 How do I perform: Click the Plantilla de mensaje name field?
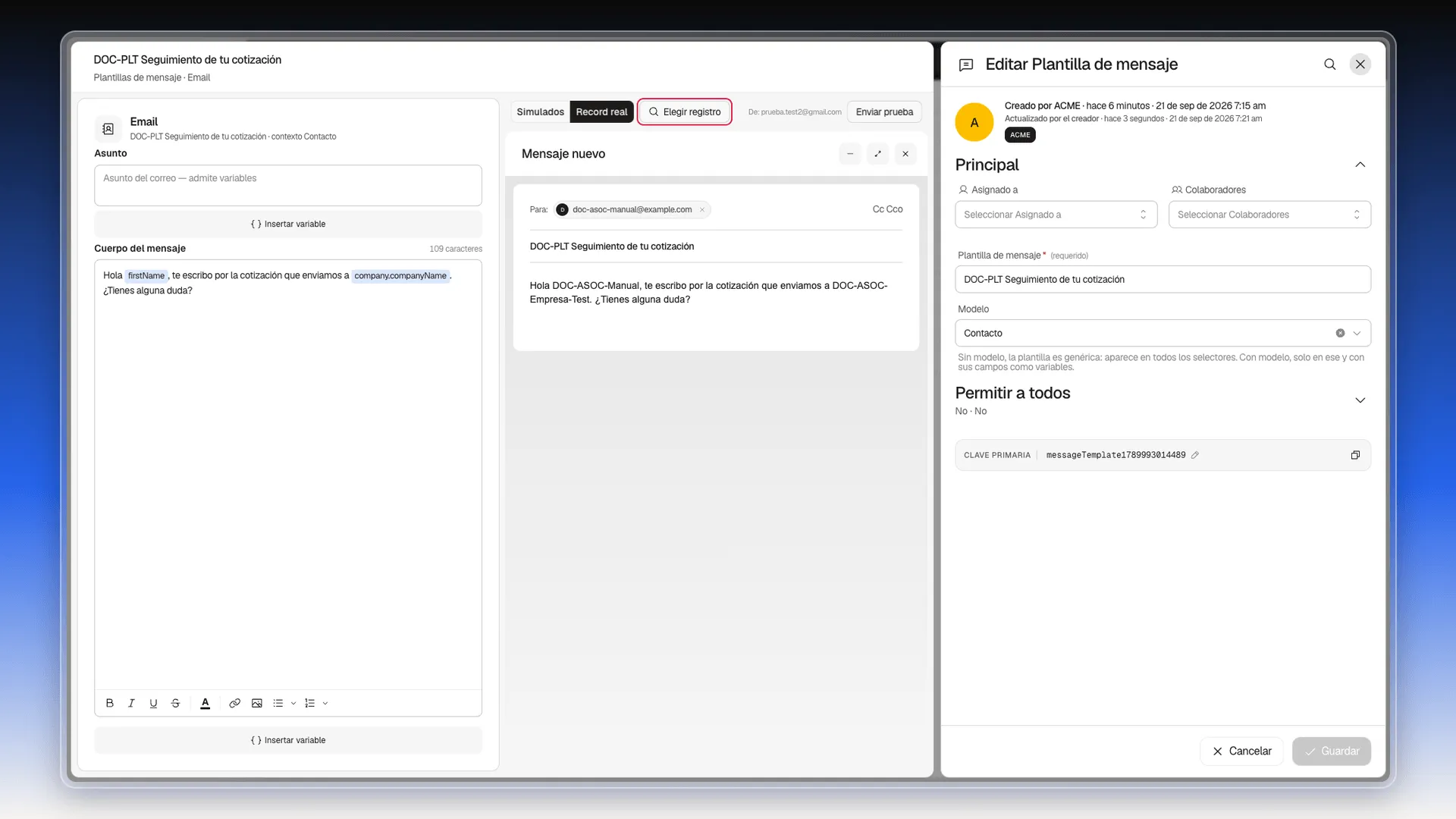[x=1163, y=279]
